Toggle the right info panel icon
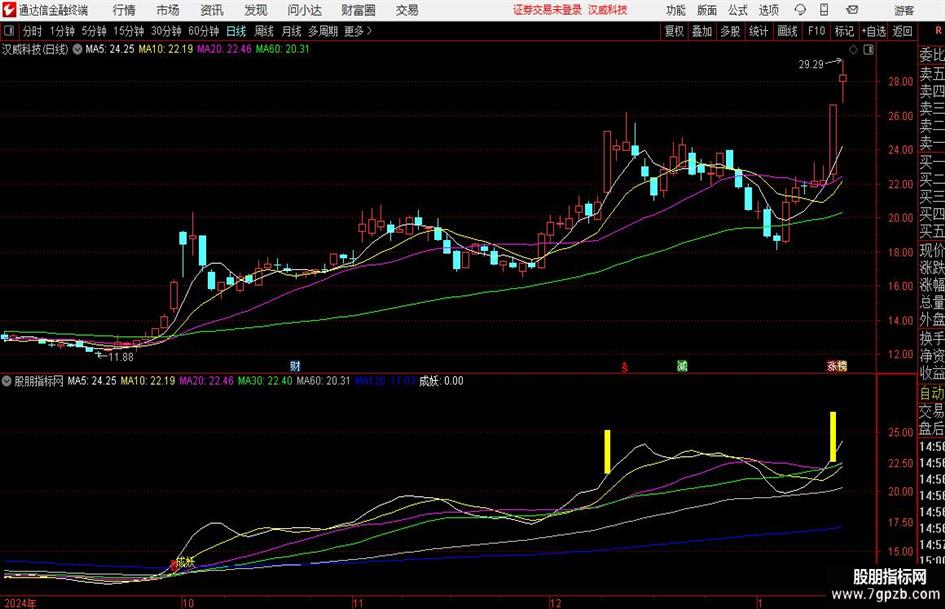This screenshot has height=609, width=945. click(x=868, y=49)
